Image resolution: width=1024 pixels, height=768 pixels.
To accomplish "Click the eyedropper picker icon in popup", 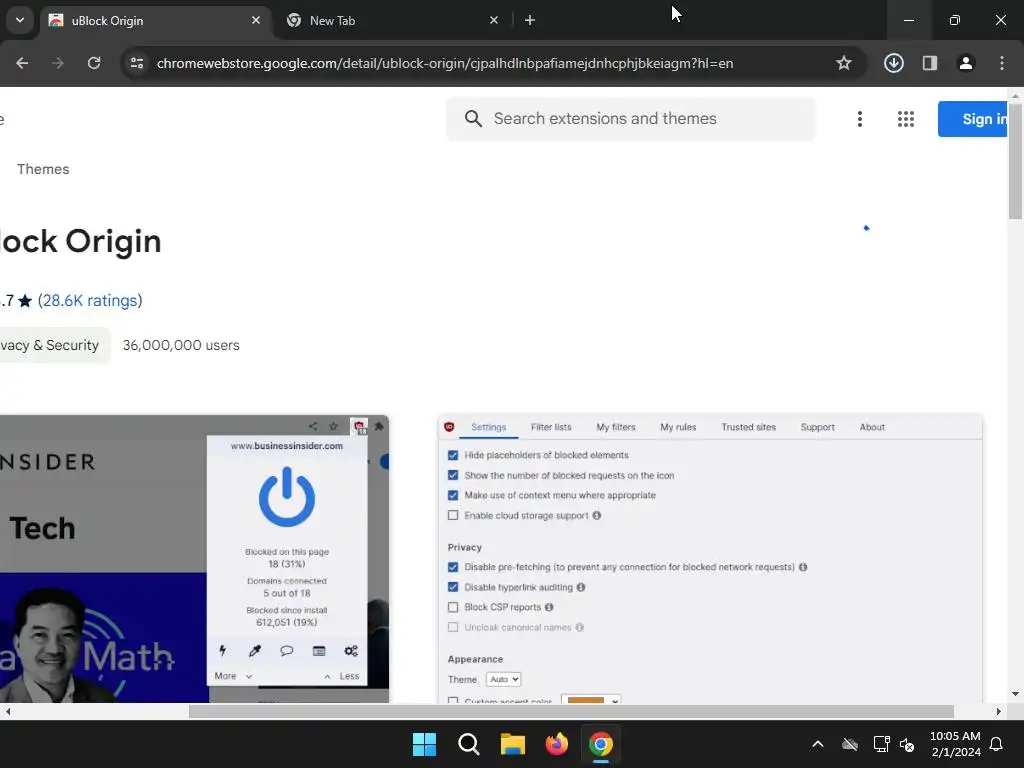I will point(255,650).
